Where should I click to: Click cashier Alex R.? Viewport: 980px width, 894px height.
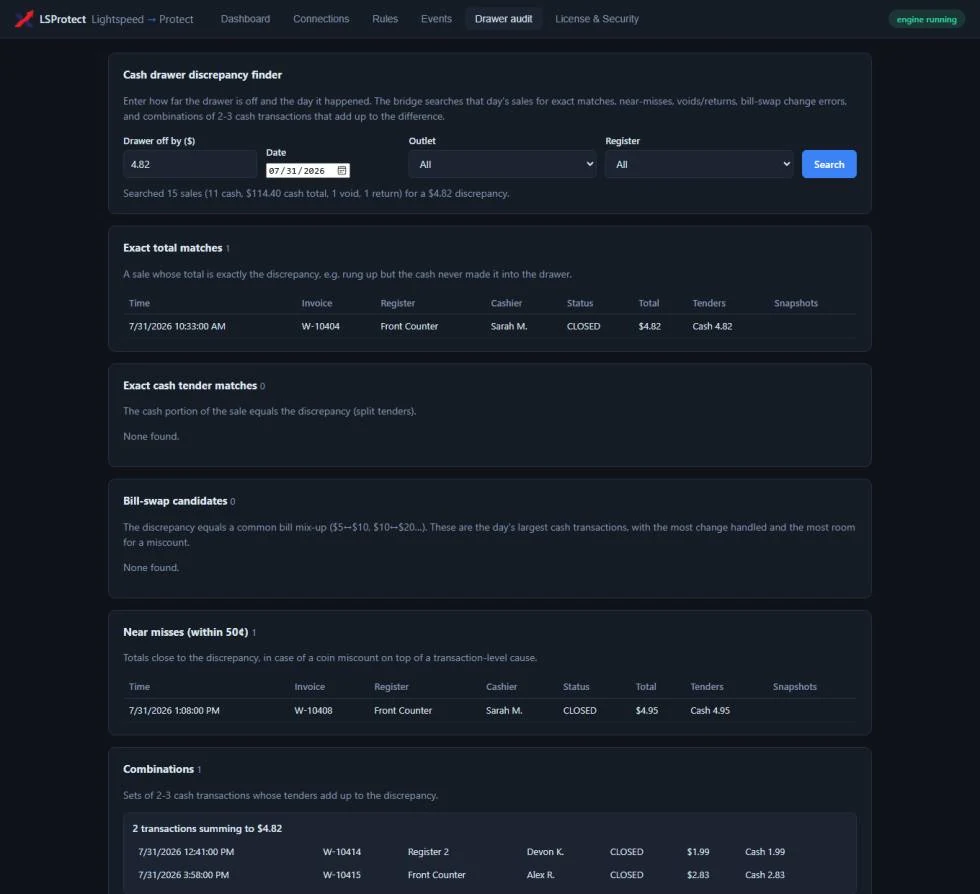(541, 875)
